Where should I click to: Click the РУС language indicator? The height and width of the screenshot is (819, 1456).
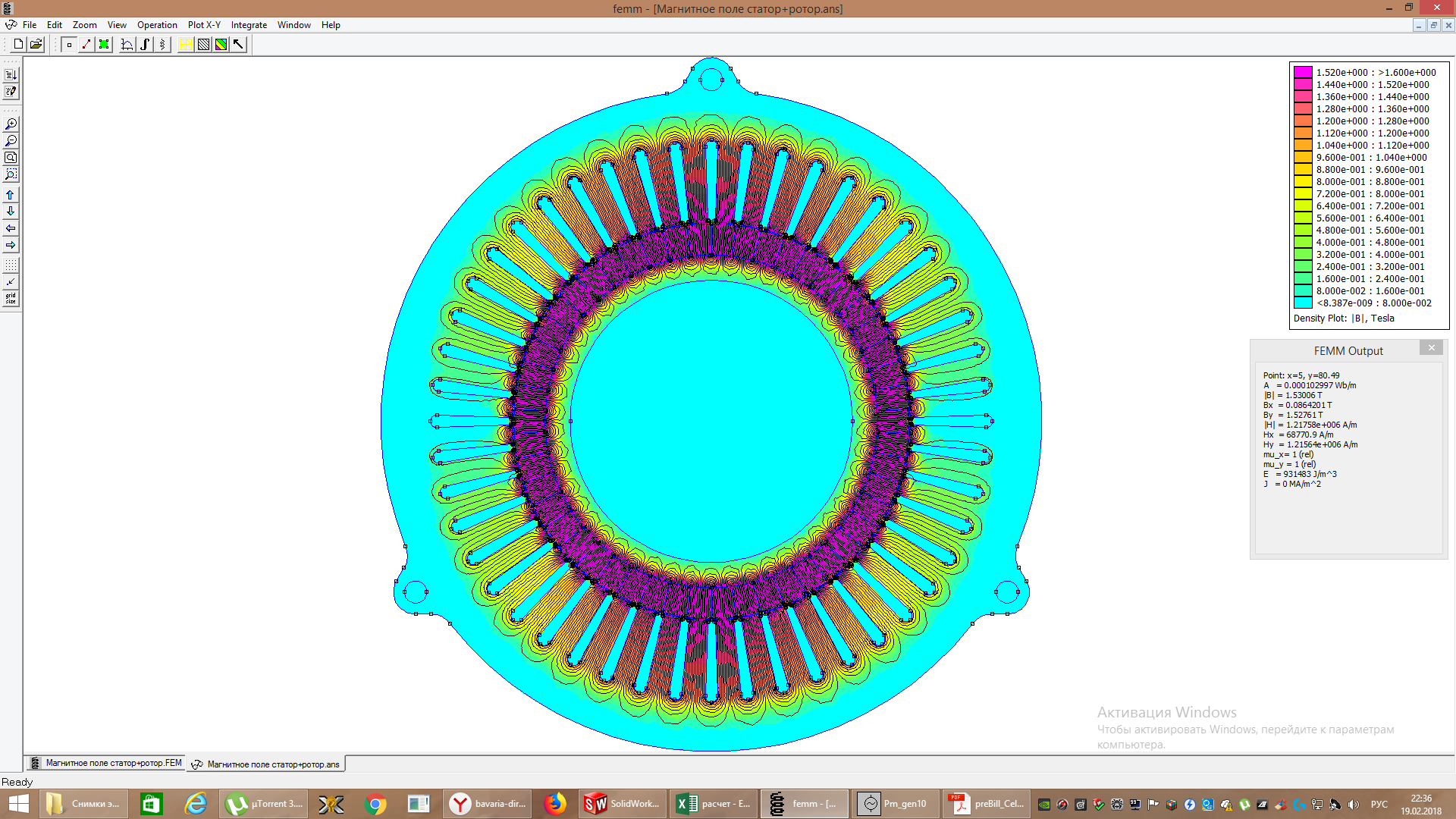(x=1379, y=805)
